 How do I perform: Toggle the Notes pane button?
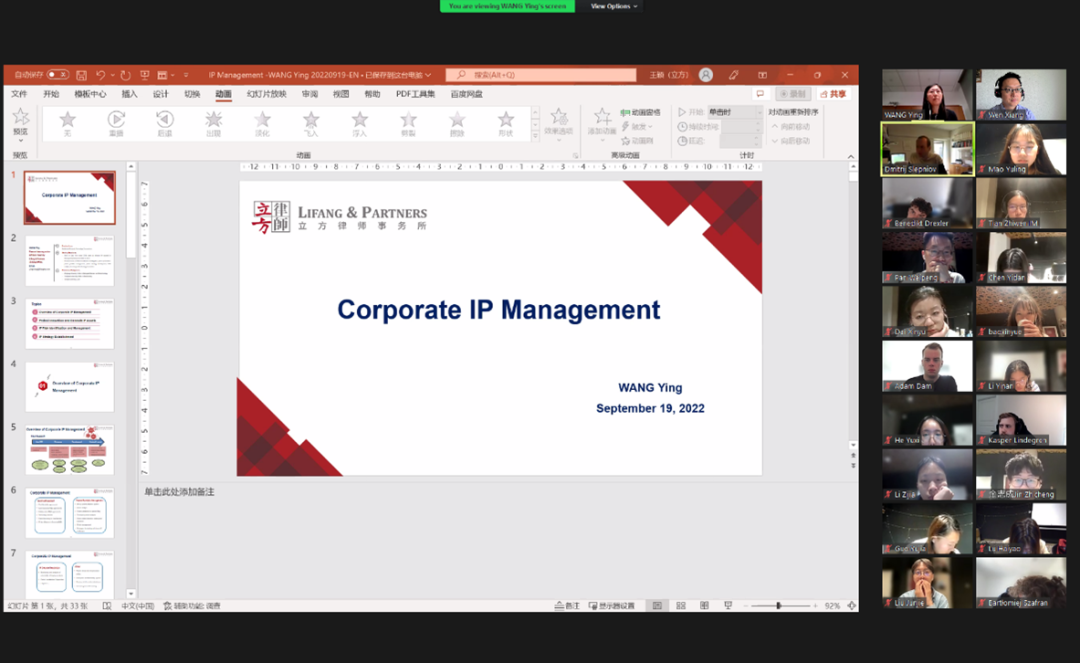pos(566,606)
